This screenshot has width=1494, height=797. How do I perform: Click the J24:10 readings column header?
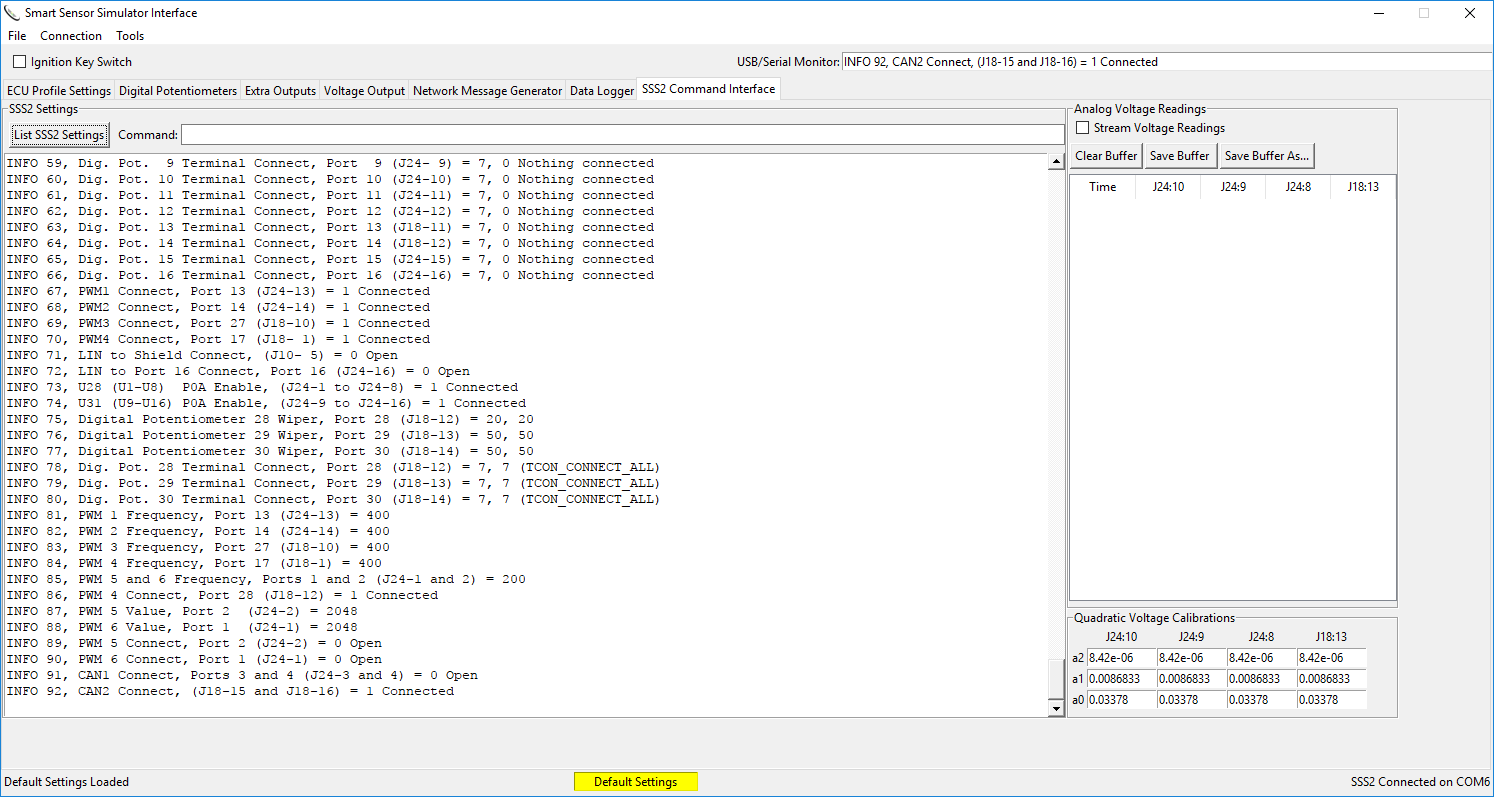tap(1168, 187)
